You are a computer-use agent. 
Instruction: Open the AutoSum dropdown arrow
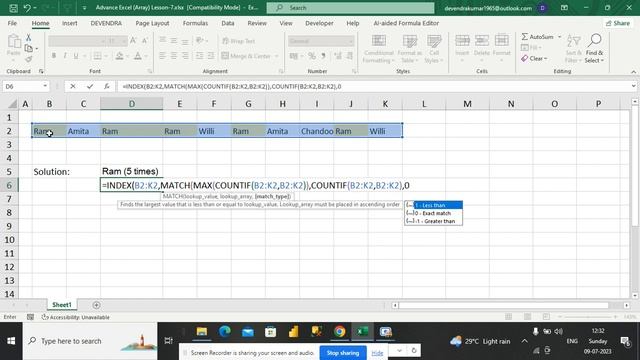click(560, 37)
